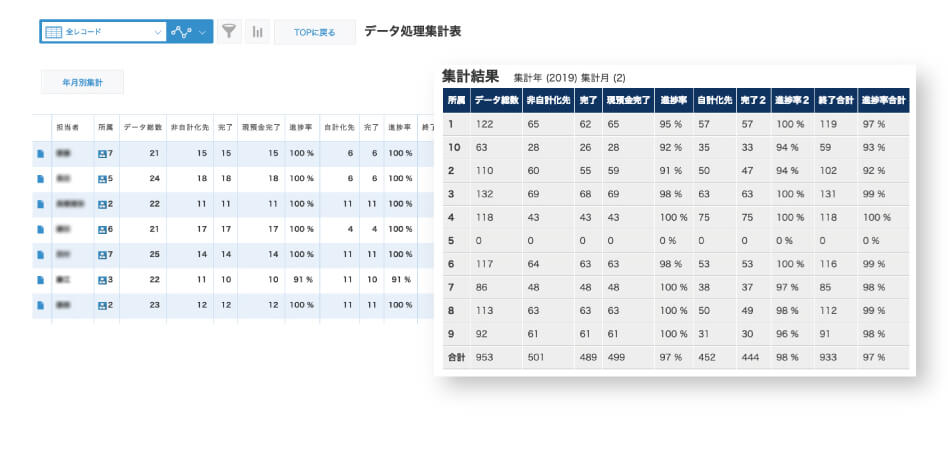This screenshot has width=948, height=469.
Task: Click the 自計化先 column header in record list
Action: (x=339, y=128)
